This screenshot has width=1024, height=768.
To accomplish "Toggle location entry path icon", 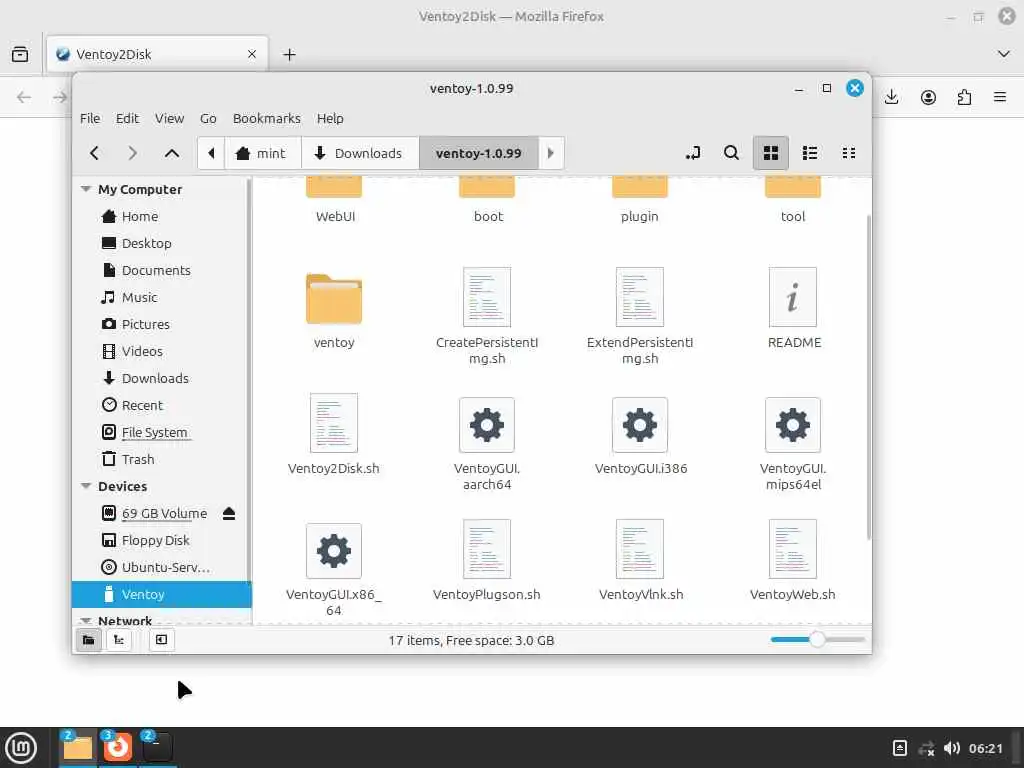I will point(693,153).
